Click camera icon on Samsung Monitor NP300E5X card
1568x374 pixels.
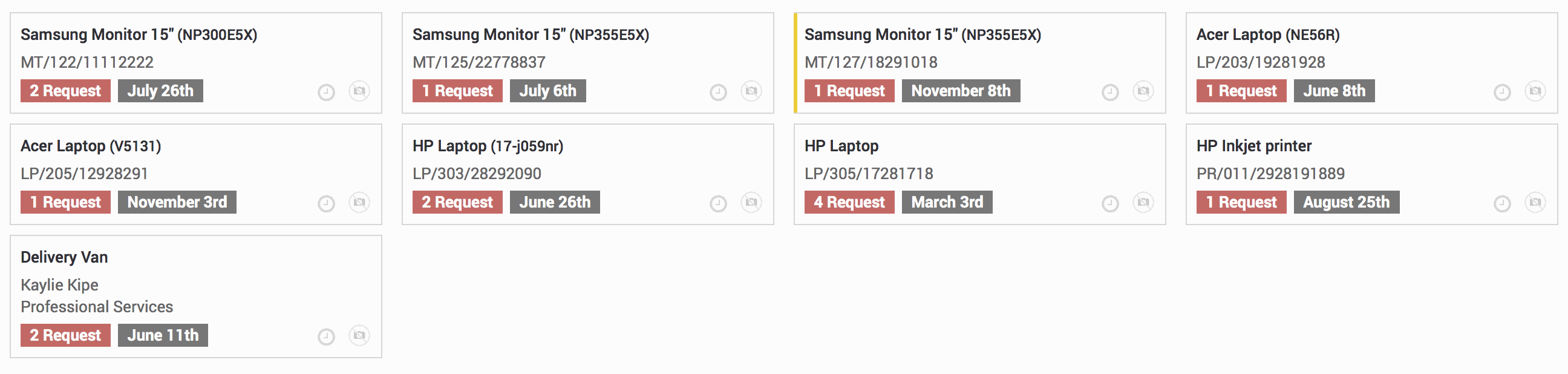[359, 91]
